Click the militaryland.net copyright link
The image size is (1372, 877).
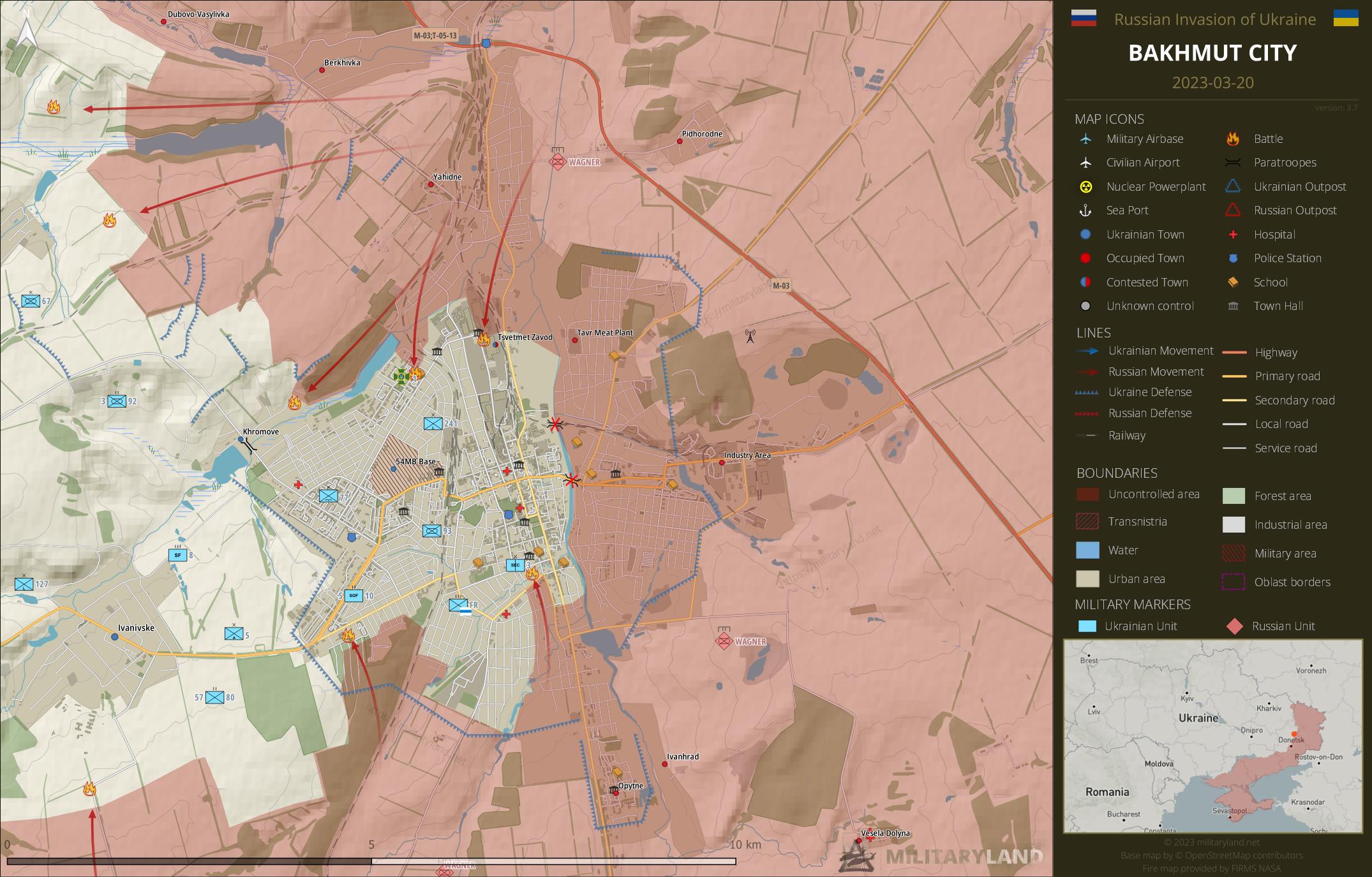[1211, 842]
